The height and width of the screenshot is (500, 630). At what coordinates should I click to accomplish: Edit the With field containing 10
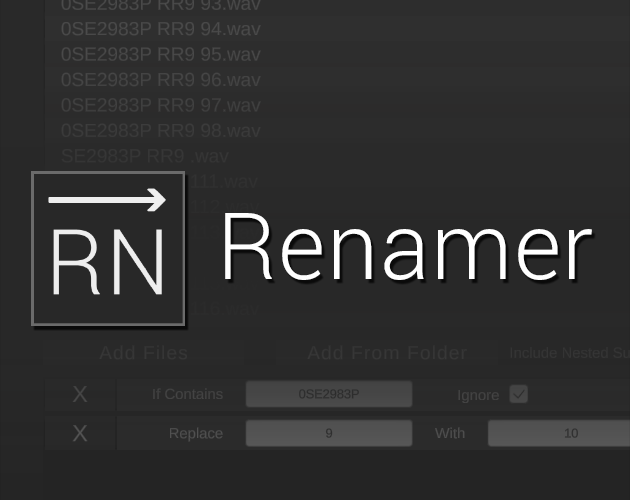coord(559,433)
